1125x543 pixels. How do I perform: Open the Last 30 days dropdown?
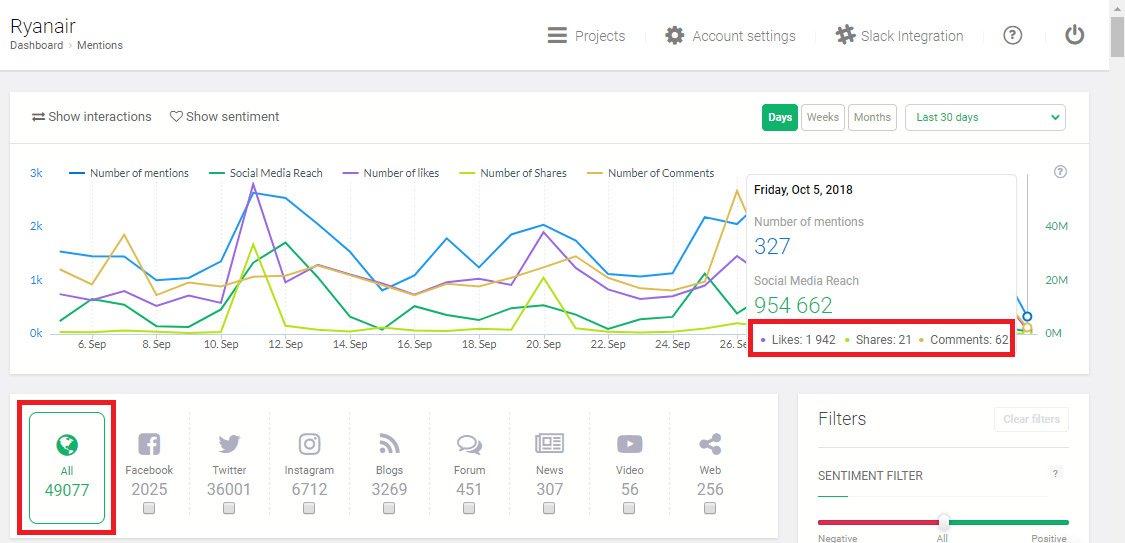(985, 118)
